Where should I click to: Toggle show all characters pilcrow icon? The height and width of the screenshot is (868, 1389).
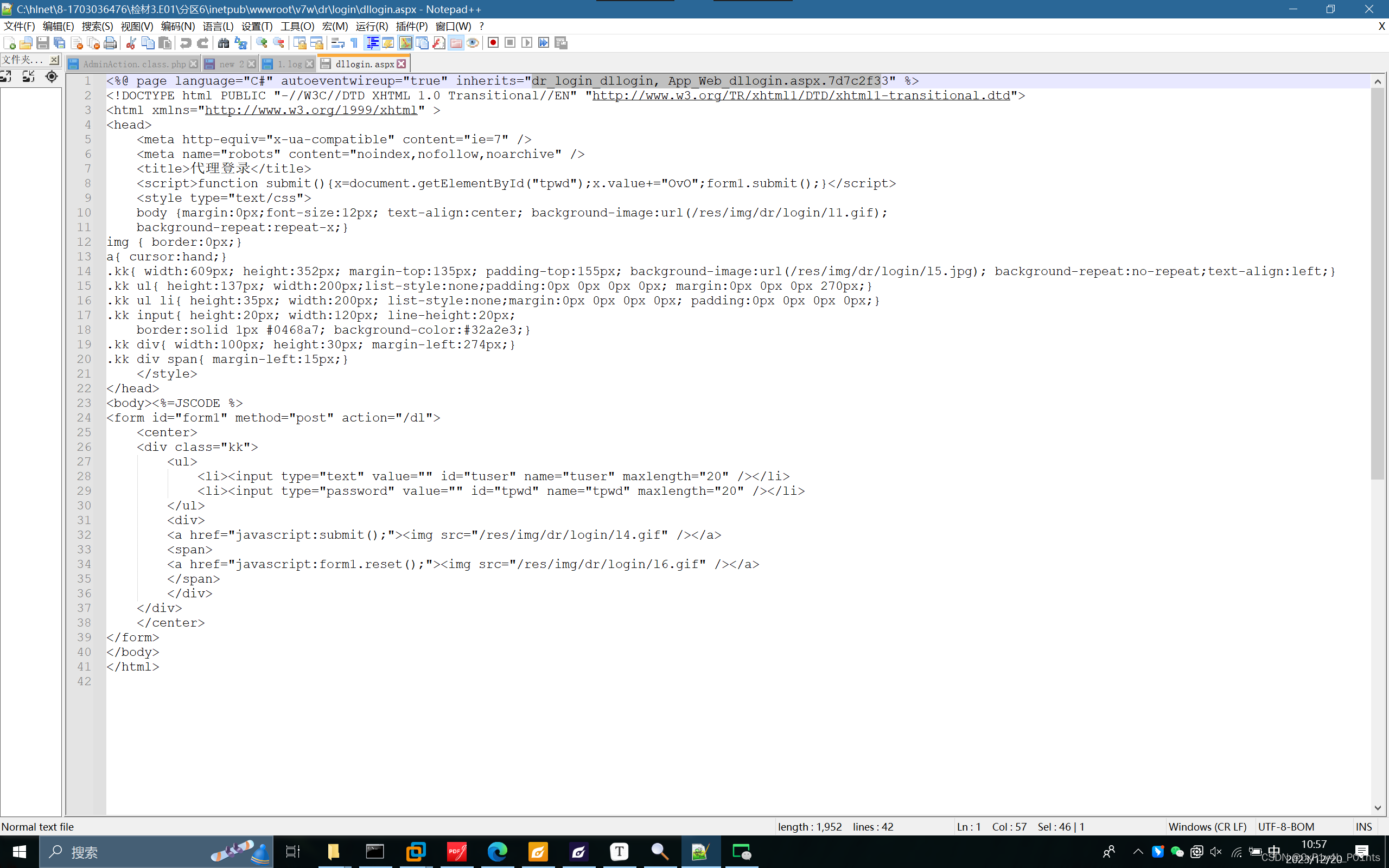(354, 43)
